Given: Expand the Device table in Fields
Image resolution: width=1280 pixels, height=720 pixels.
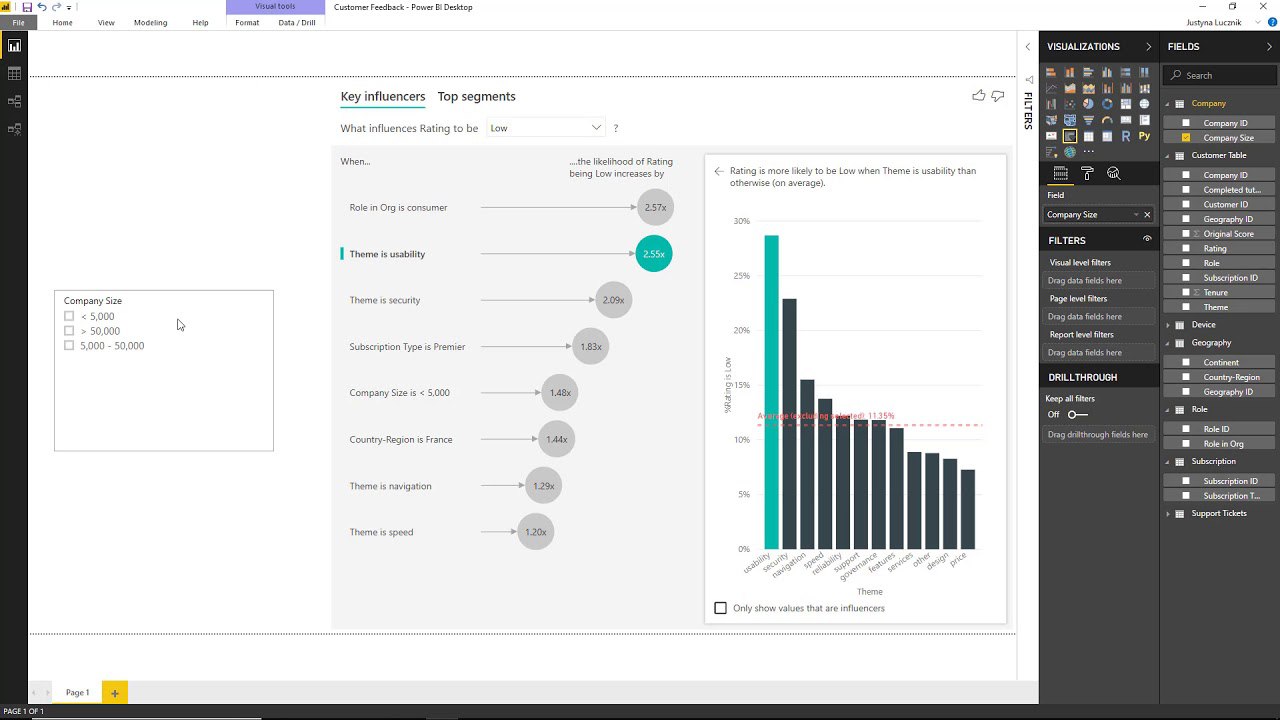Looking at the screenshot, I should [x=1168, y=325].
